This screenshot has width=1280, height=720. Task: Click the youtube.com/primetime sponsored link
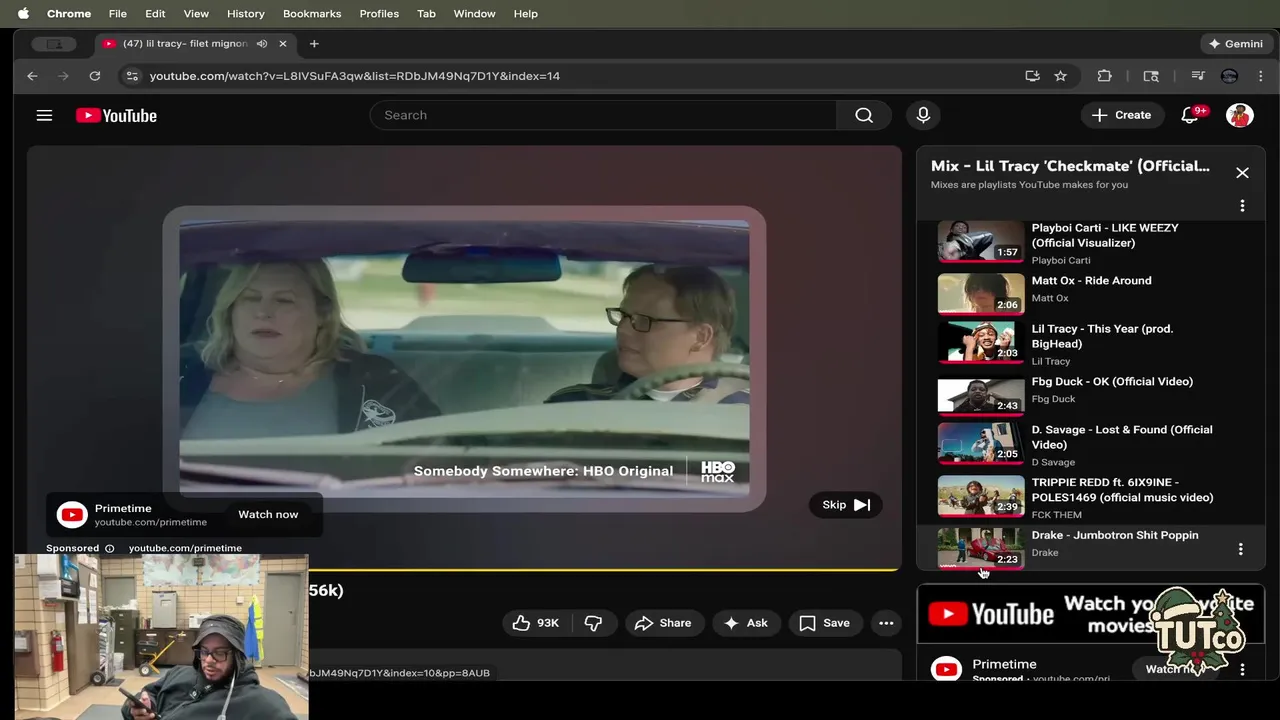coord(185,548)
